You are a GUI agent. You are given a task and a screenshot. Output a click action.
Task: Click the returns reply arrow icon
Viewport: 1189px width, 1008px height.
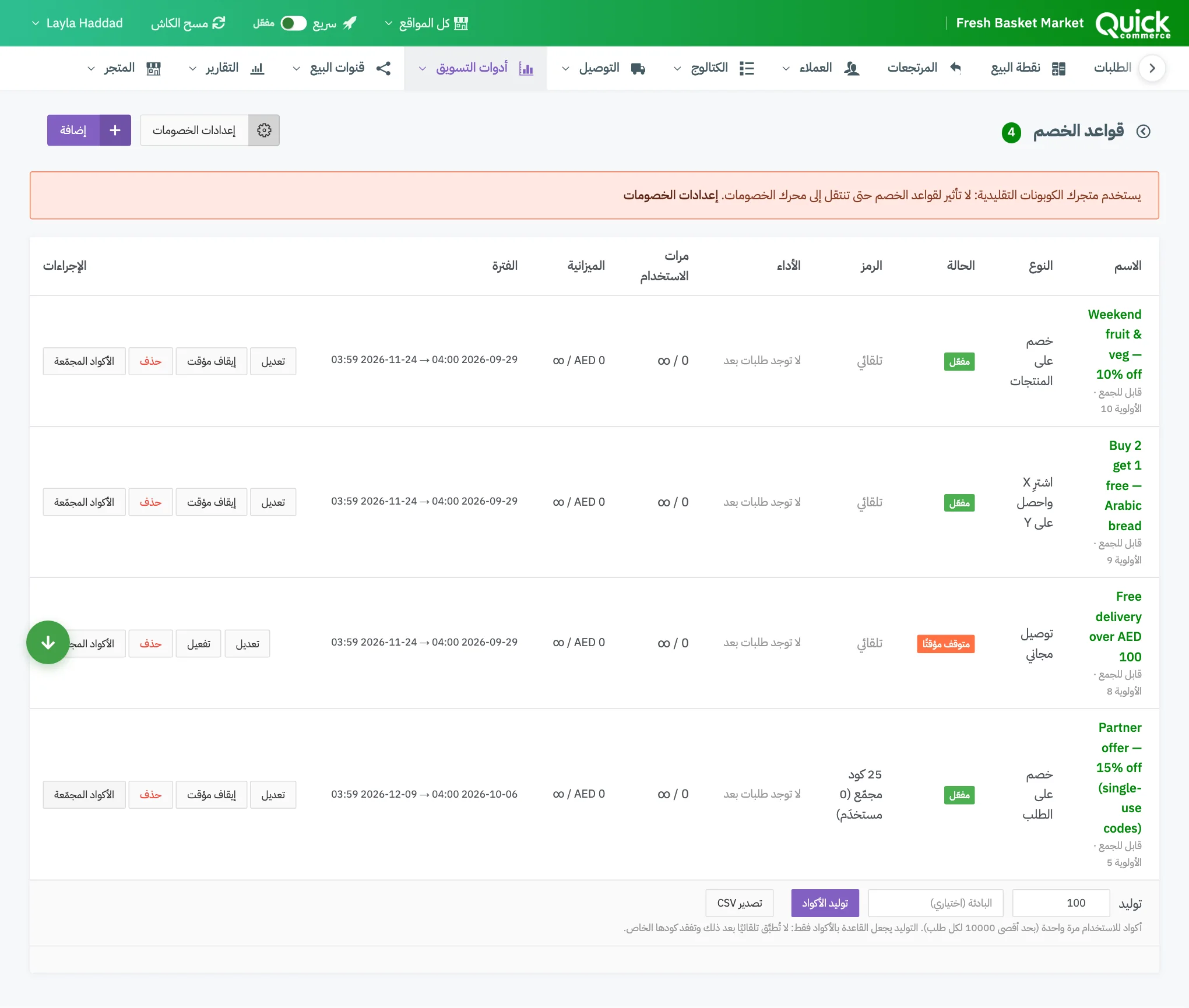(955, 68)
